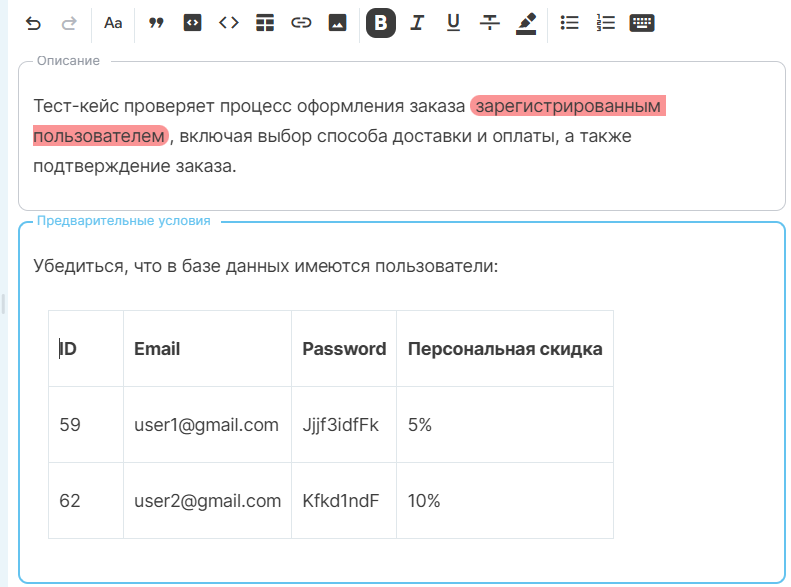791x587 pixels.
Task: Toggle bold formatting off
Action: 381,23
